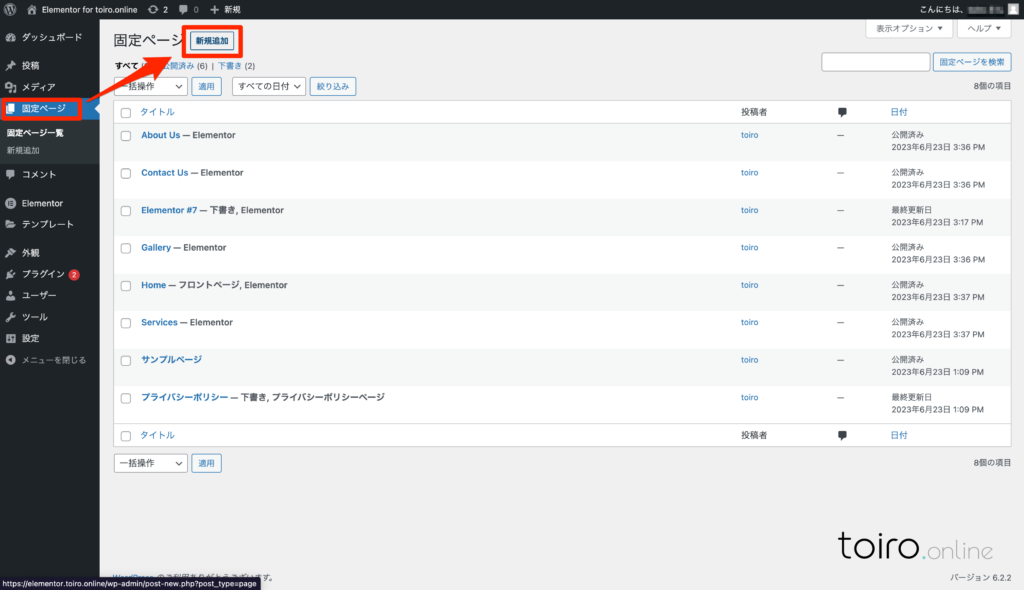Screen dimensions: 1024x590
Task: Check the box beside About Us page
Action: pyautogui.click(x=126, y=136)
